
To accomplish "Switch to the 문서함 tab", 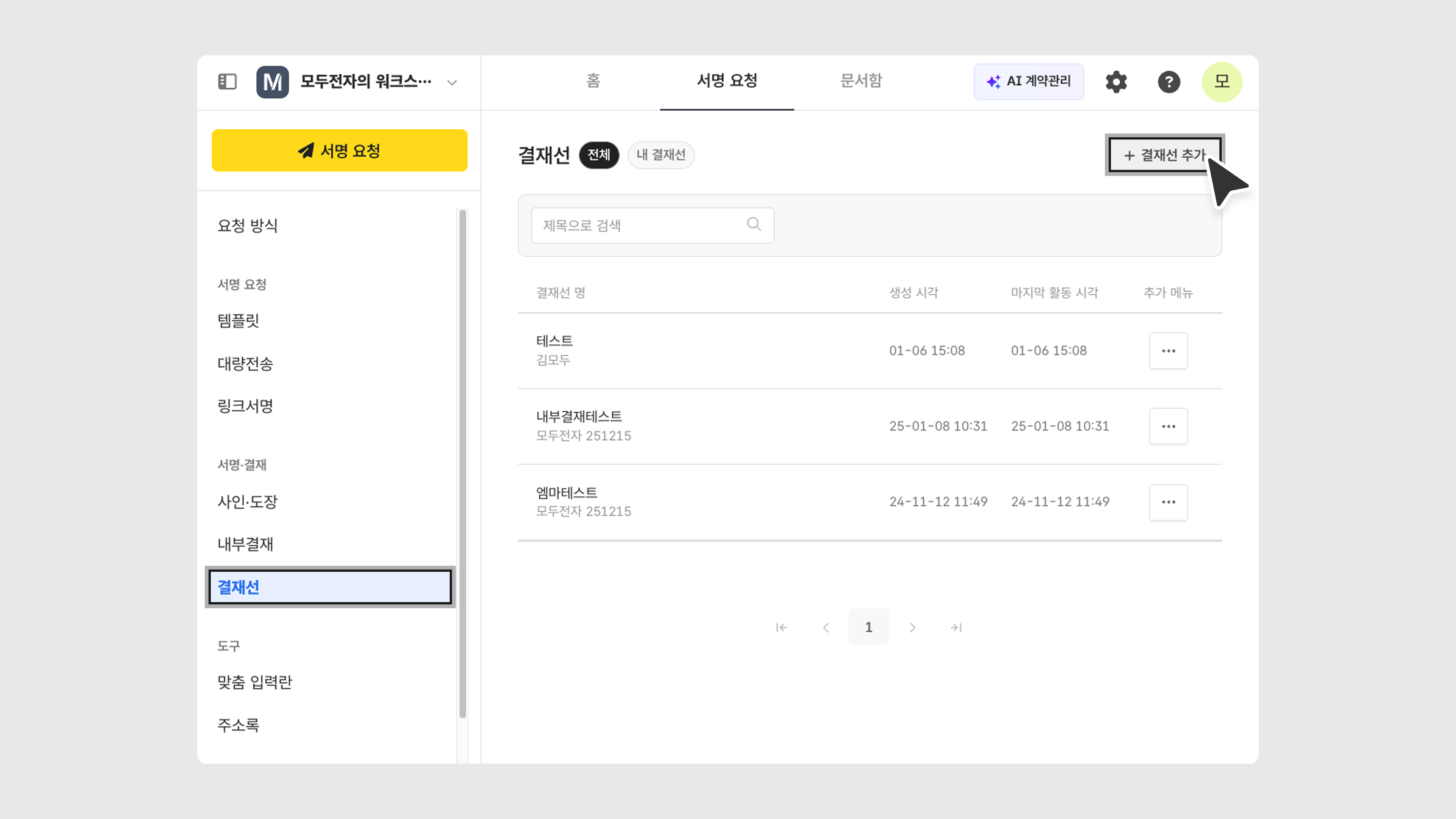I will [860, 81].
